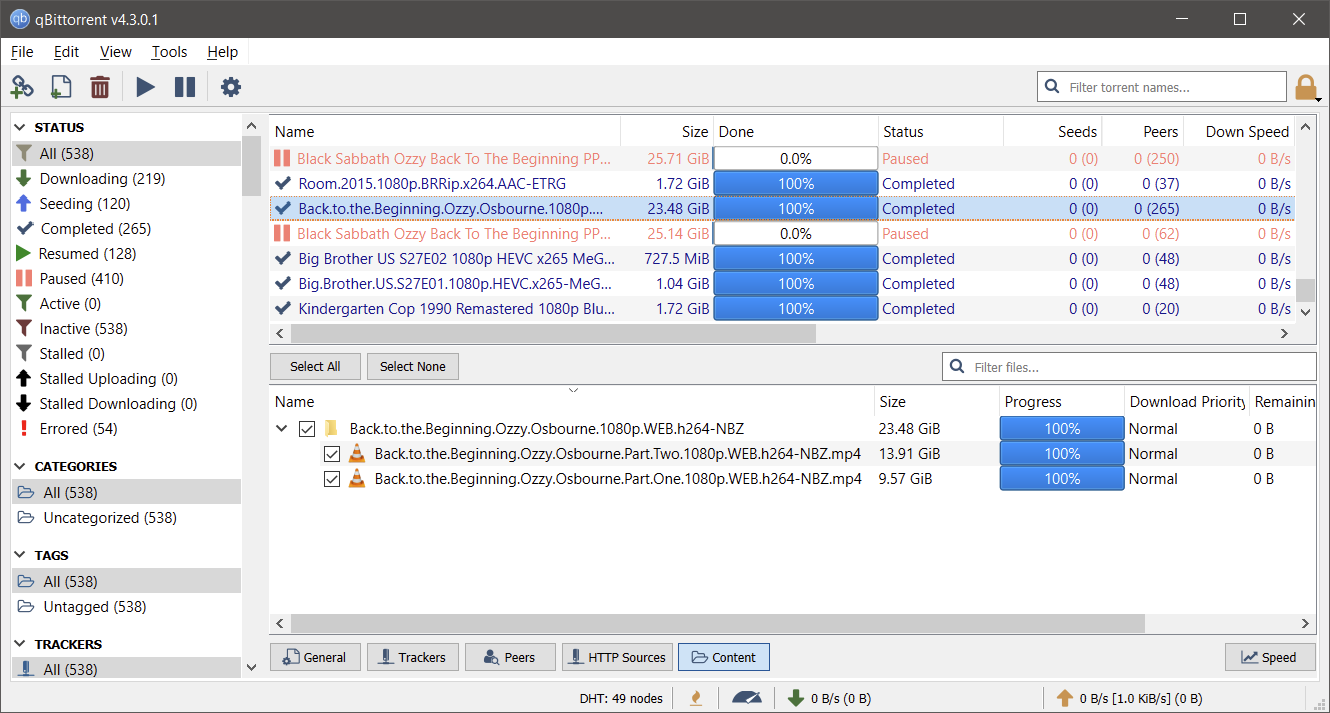This screenshot has height=713, width=1330.
Task: Click the VLC icon of the Part.Two mp4 file
Action: pyautogui.click(x=357, y=454)
